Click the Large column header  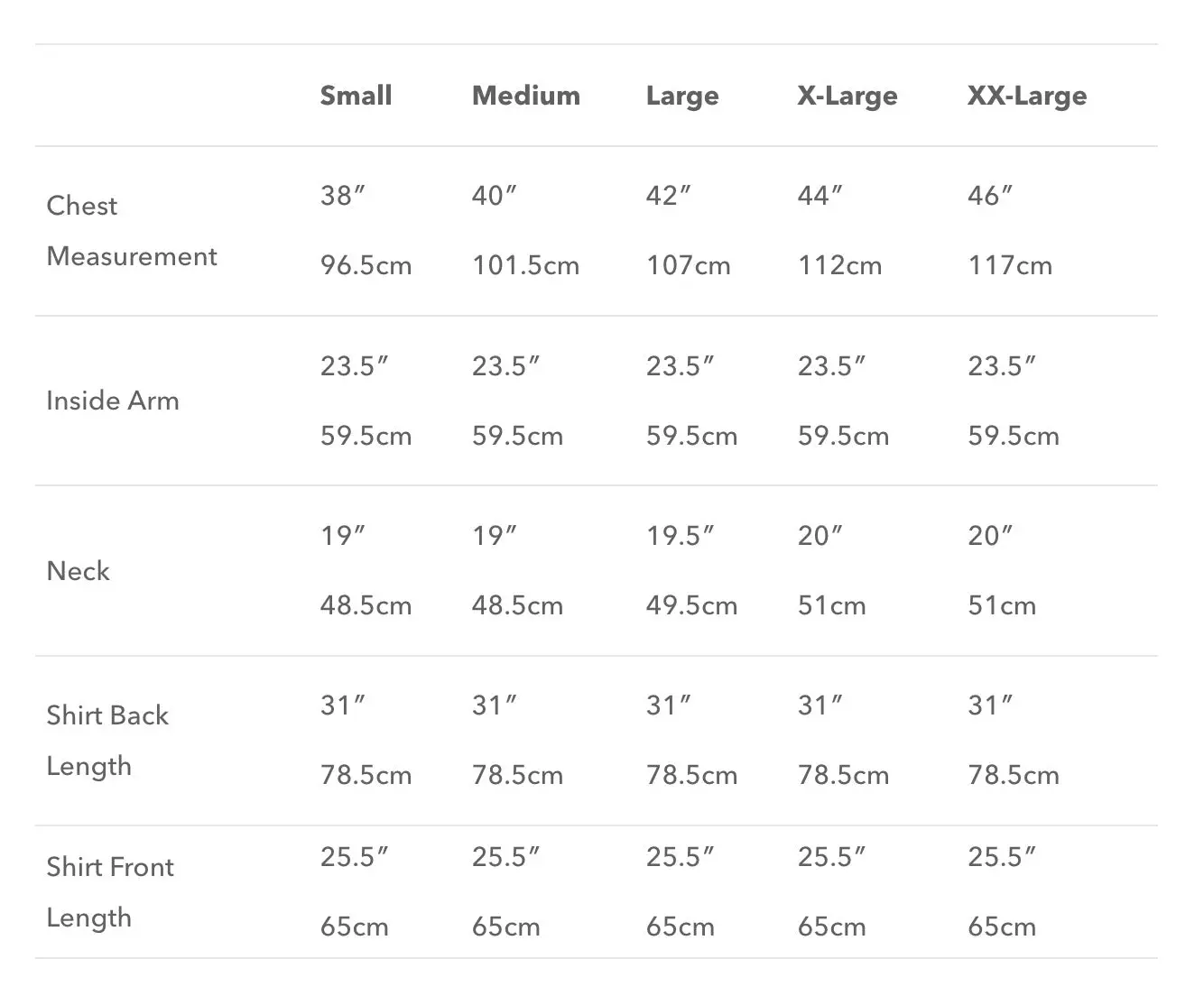(x=682, y=96)
